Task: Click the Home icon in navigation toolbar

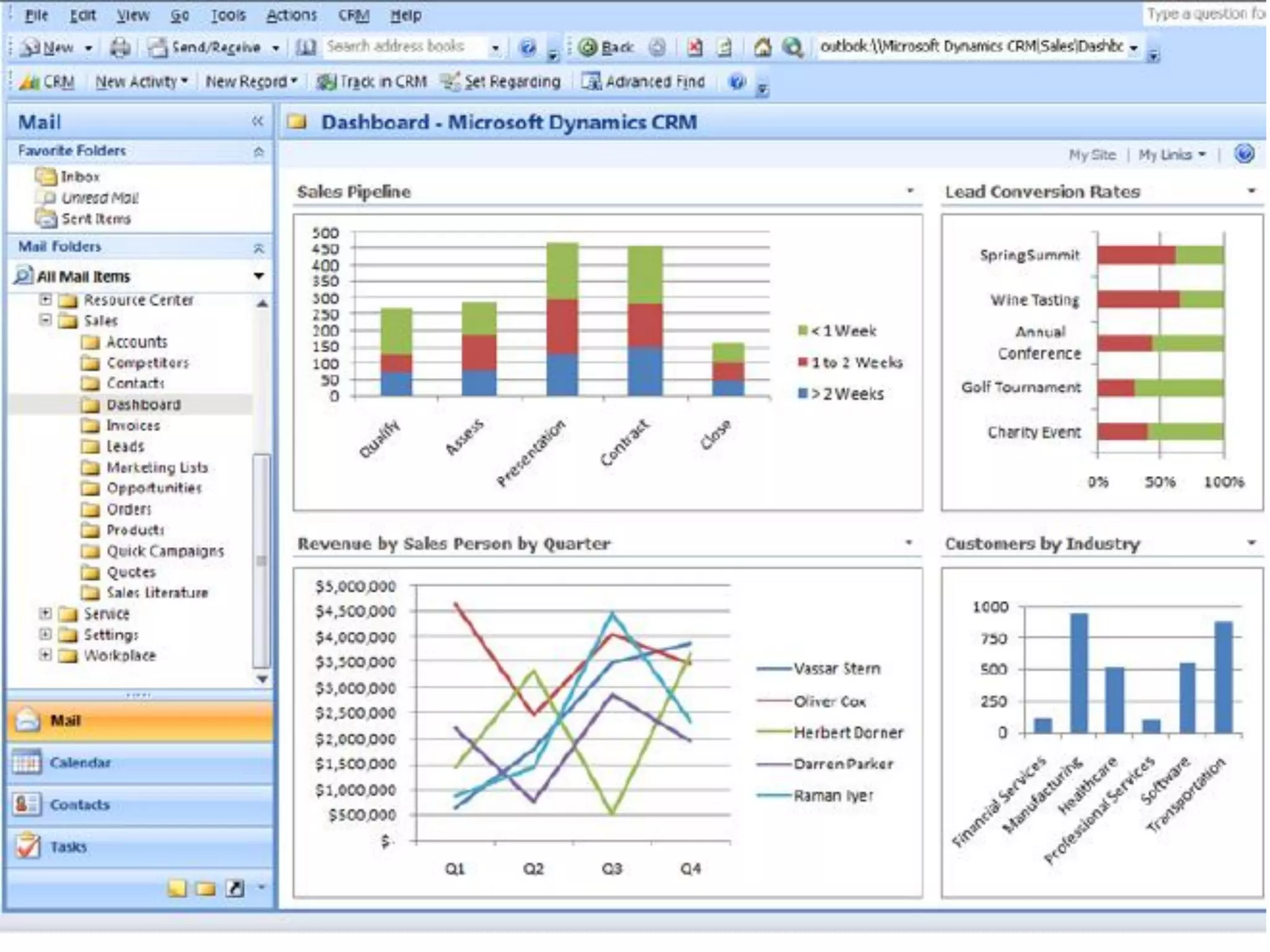Action: pos(763,48)
